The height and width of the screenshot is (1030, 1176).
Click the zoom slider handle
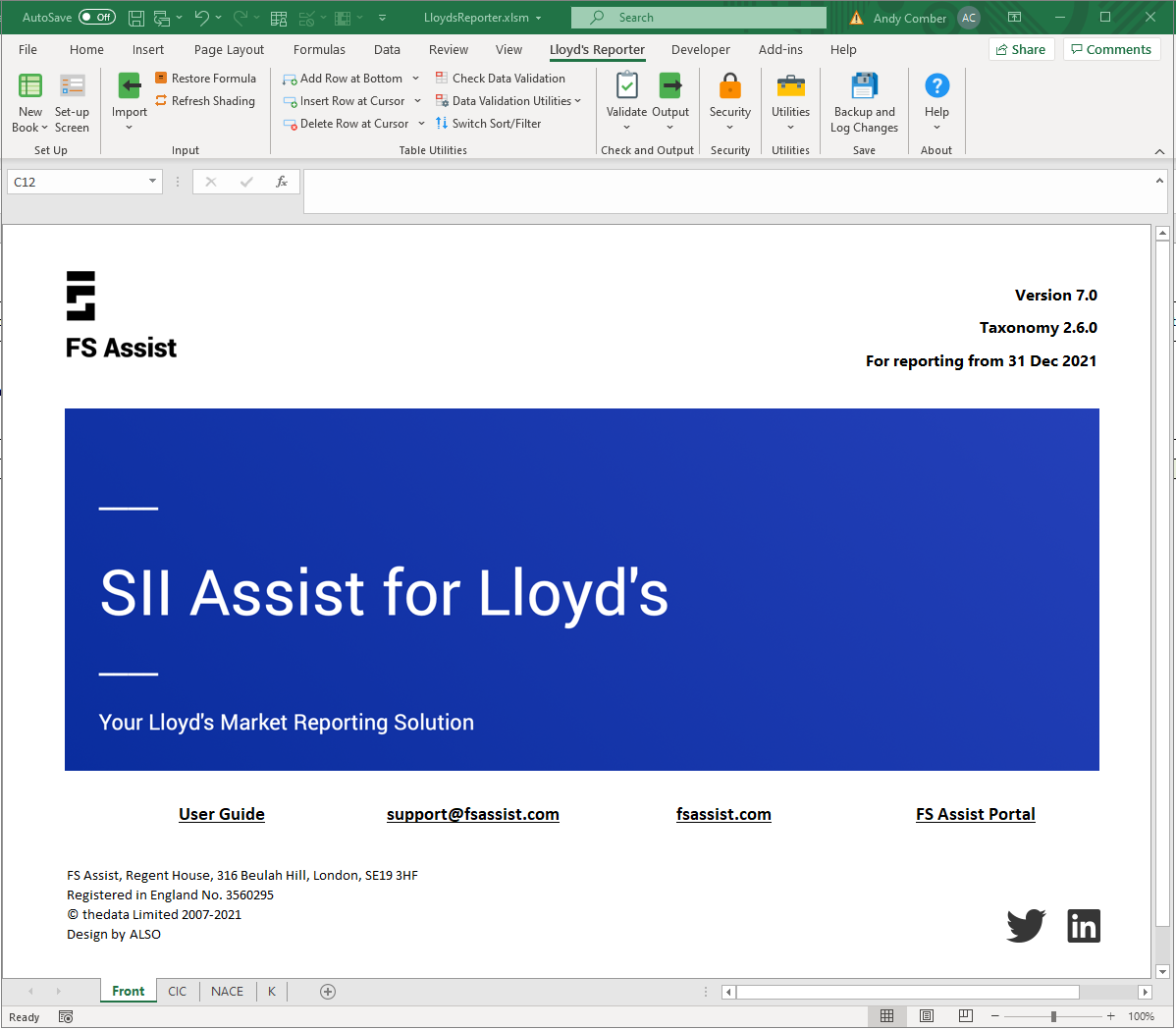tap(1053, 1016)
